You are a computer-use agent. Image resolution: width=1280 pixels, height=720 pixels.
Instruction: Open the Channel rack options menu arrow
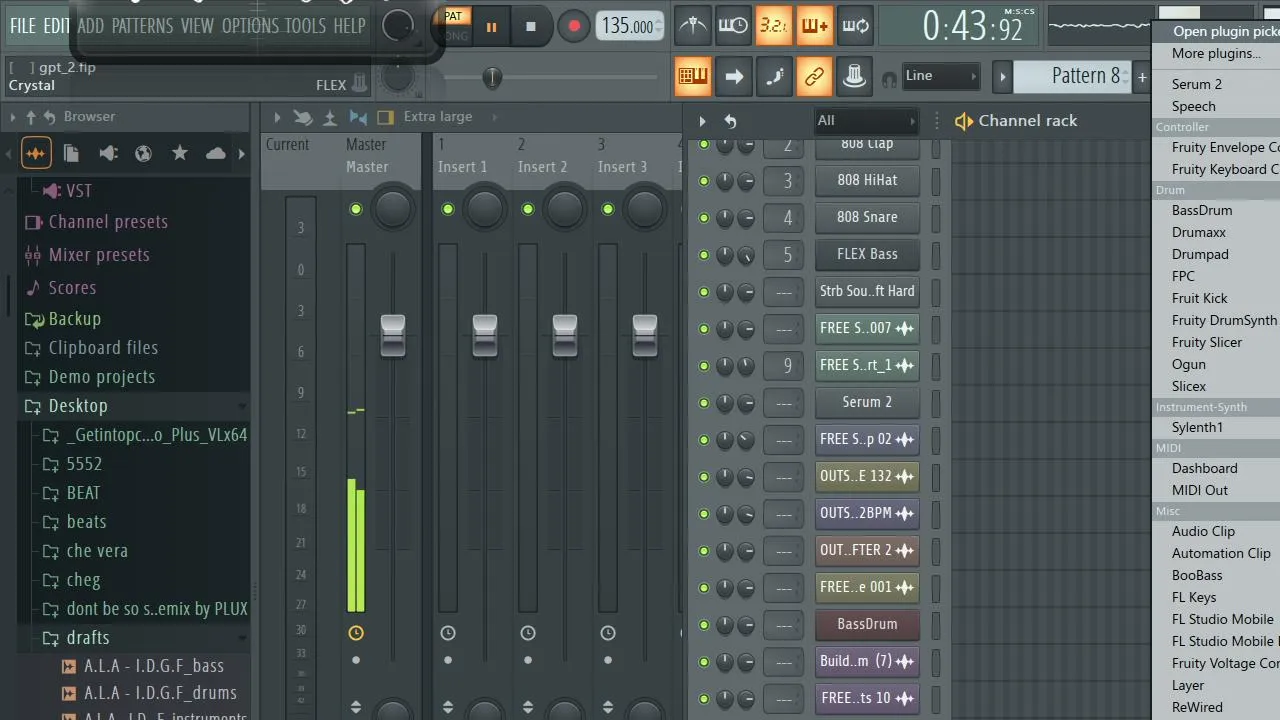pos(702,121)
